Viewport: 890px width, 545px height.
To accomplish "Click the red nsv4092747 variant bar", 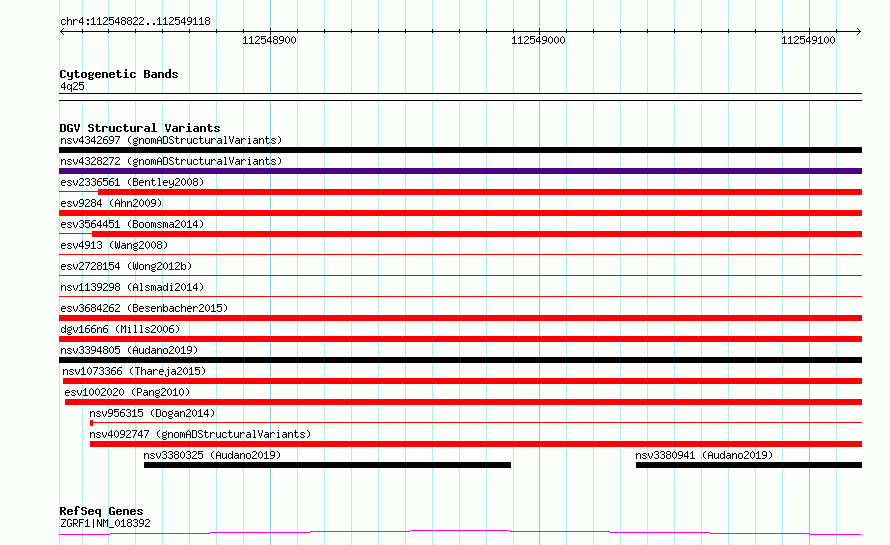I will (476, 444).
